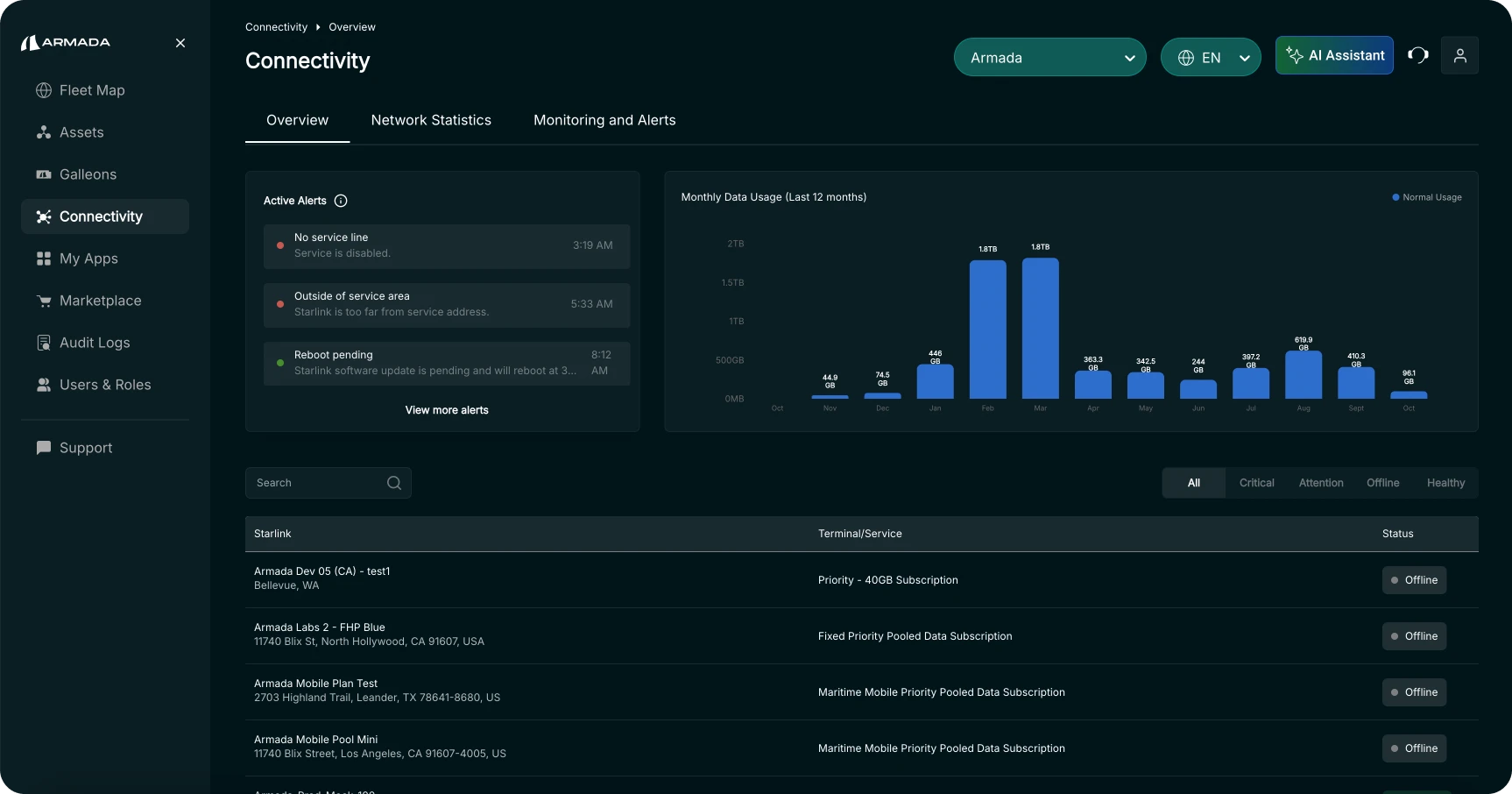Viewport: 1512px width, 794px height.
Task: Click the Starlink column header
Action: point(272,534)
